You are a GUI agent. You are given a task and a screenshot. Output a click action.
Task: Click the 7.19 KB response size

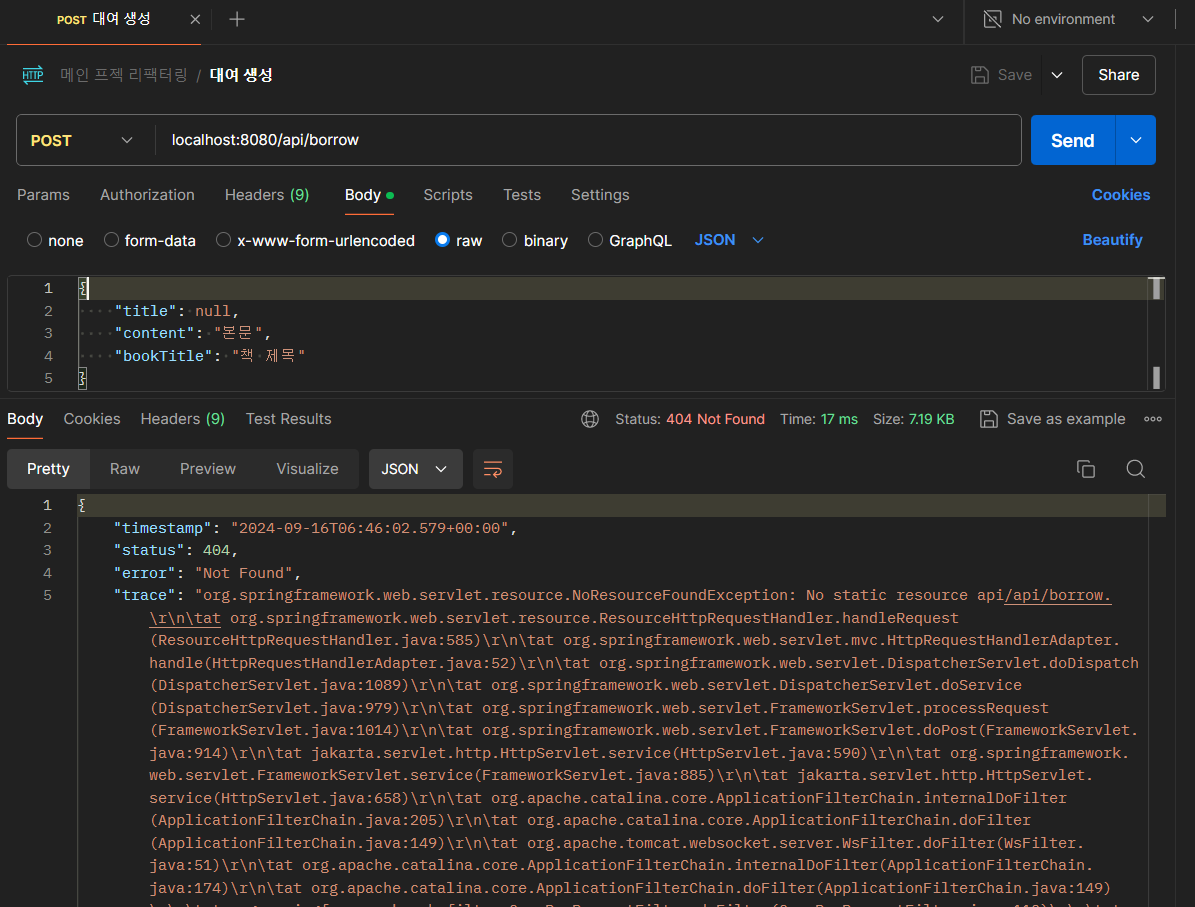coord(931,419)
